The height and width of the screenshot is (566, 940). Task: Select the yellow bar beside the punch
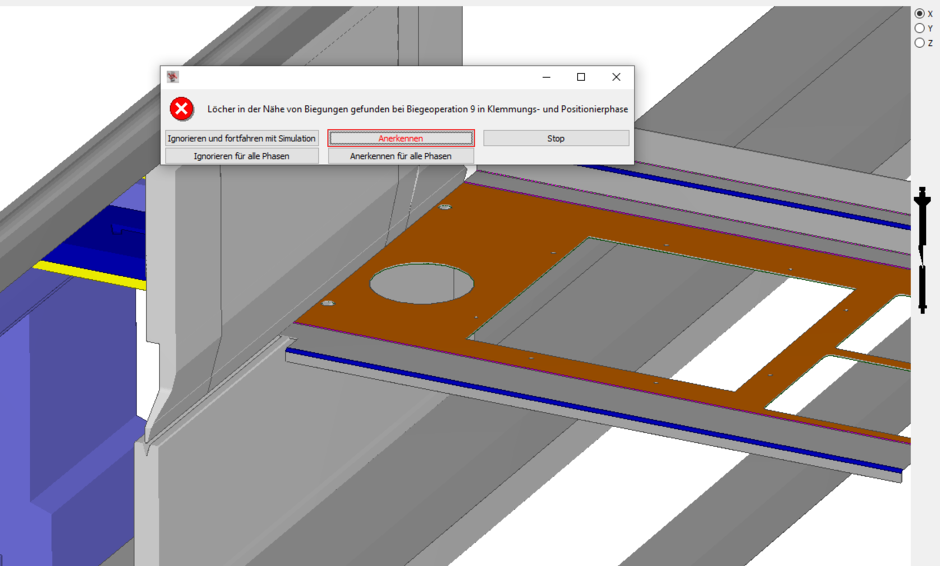click(x=90, y=273)
